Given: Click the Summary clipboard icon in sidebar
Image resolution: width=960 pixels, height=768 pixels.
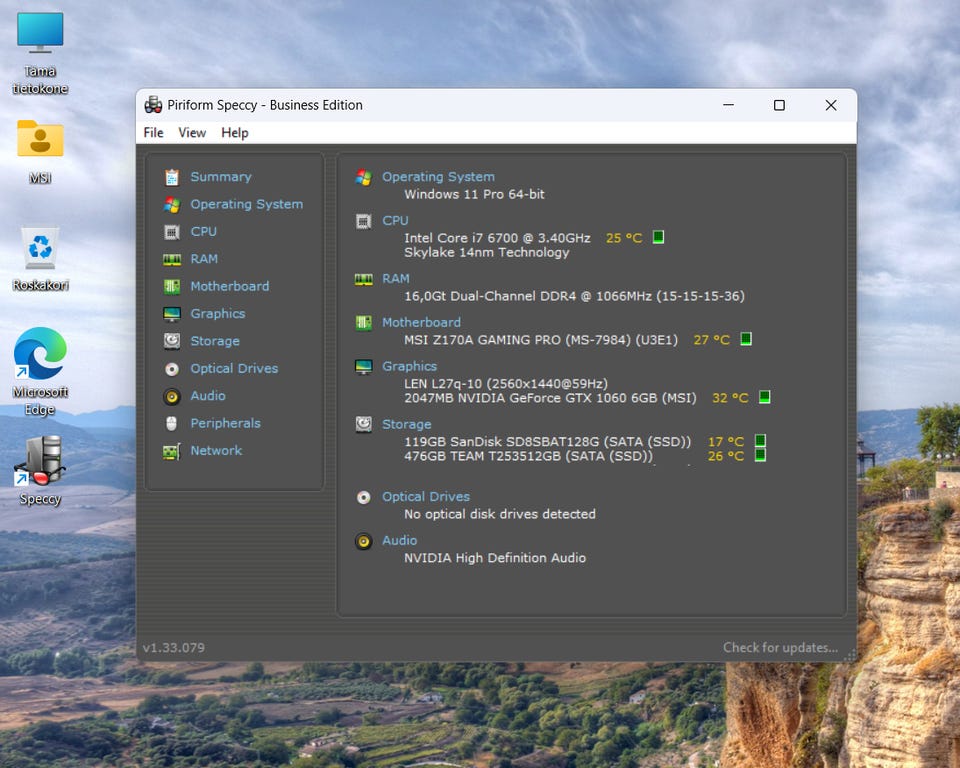Looking at the screenshot, I should click(172, 177).
